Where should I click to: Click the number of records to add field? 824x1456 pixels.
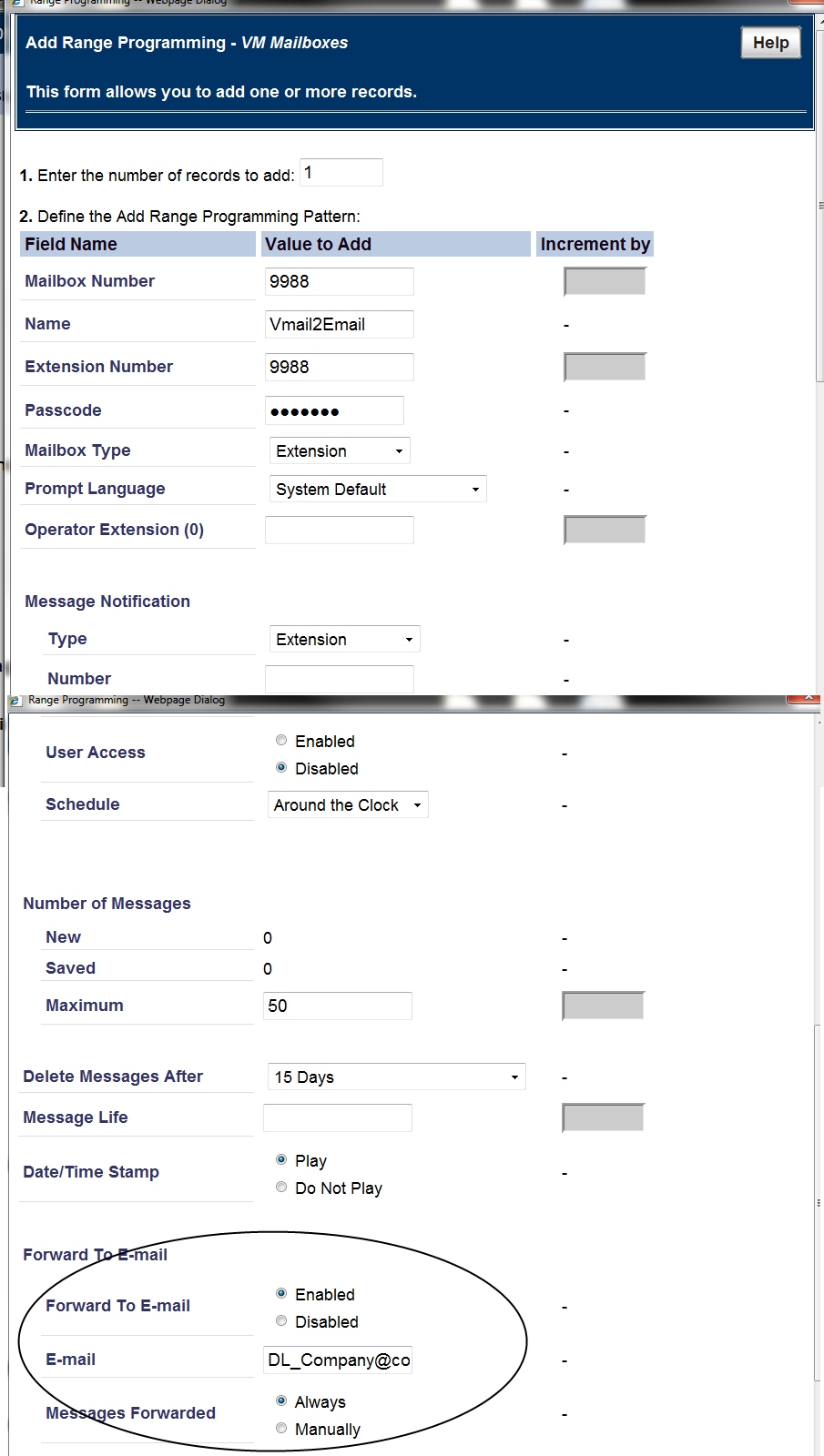pyautogui.click(x=341, y=173)
